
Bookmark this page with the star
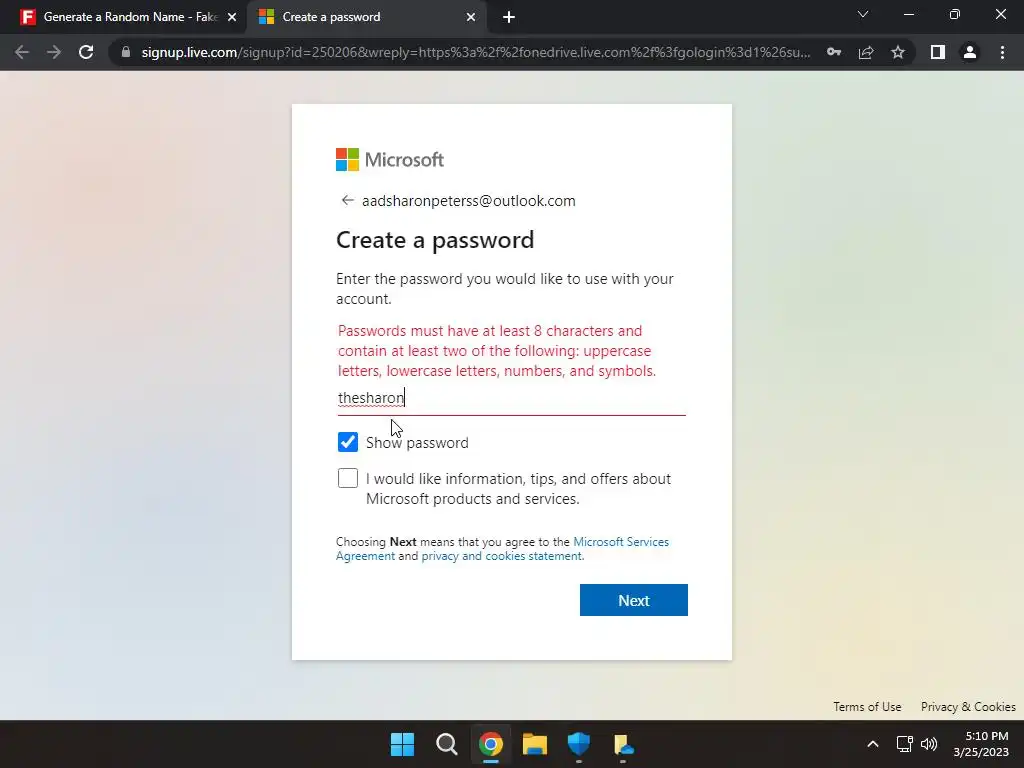(x=898, y=52)
